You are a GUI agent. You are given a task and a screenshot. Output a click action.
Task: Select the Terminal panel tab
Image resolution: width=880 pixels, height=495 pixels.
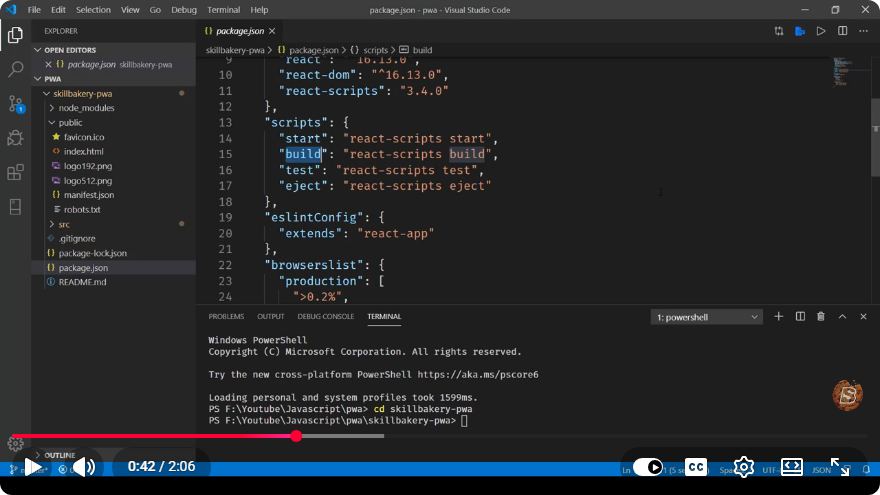pyautogui.click(x=384, y=317)
